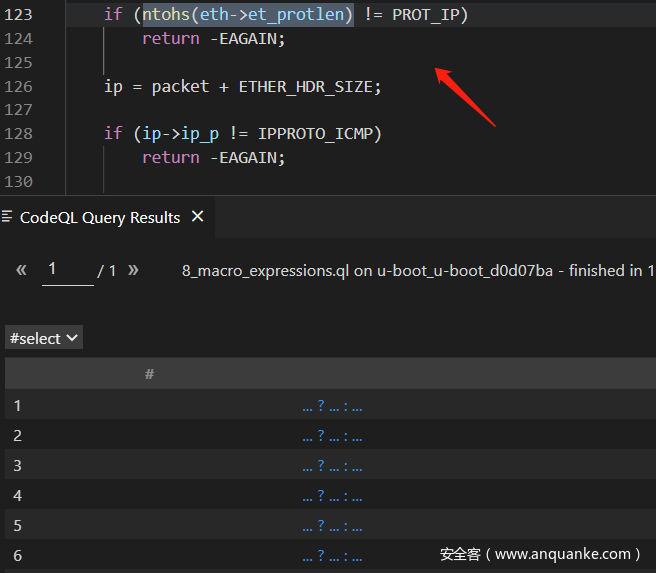Image resolution: width=656 pixels, height=573 pixels.
Task: Open the result link in row 3
Action: [331, 466]
